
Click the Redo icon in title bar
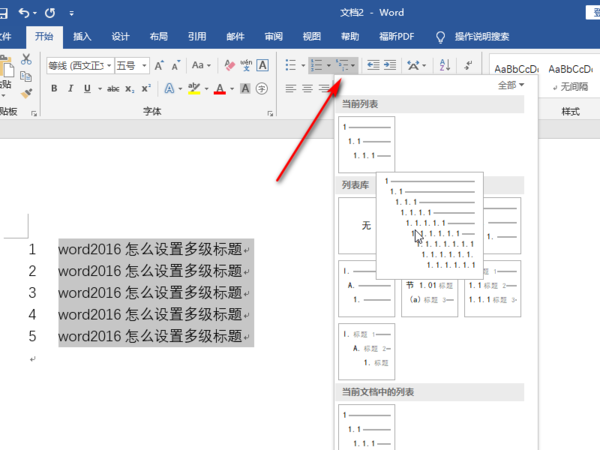point(50,13)
